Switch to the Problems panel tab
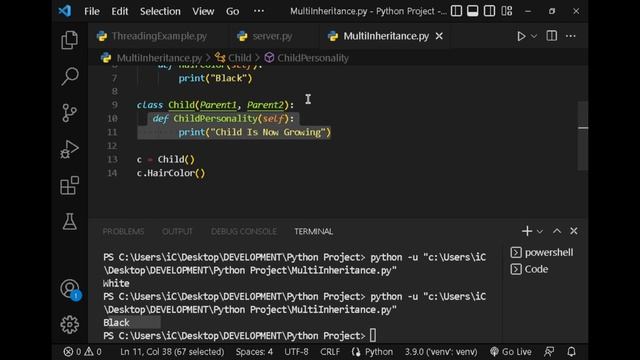The image size is (640, 360). coord(123,231)
